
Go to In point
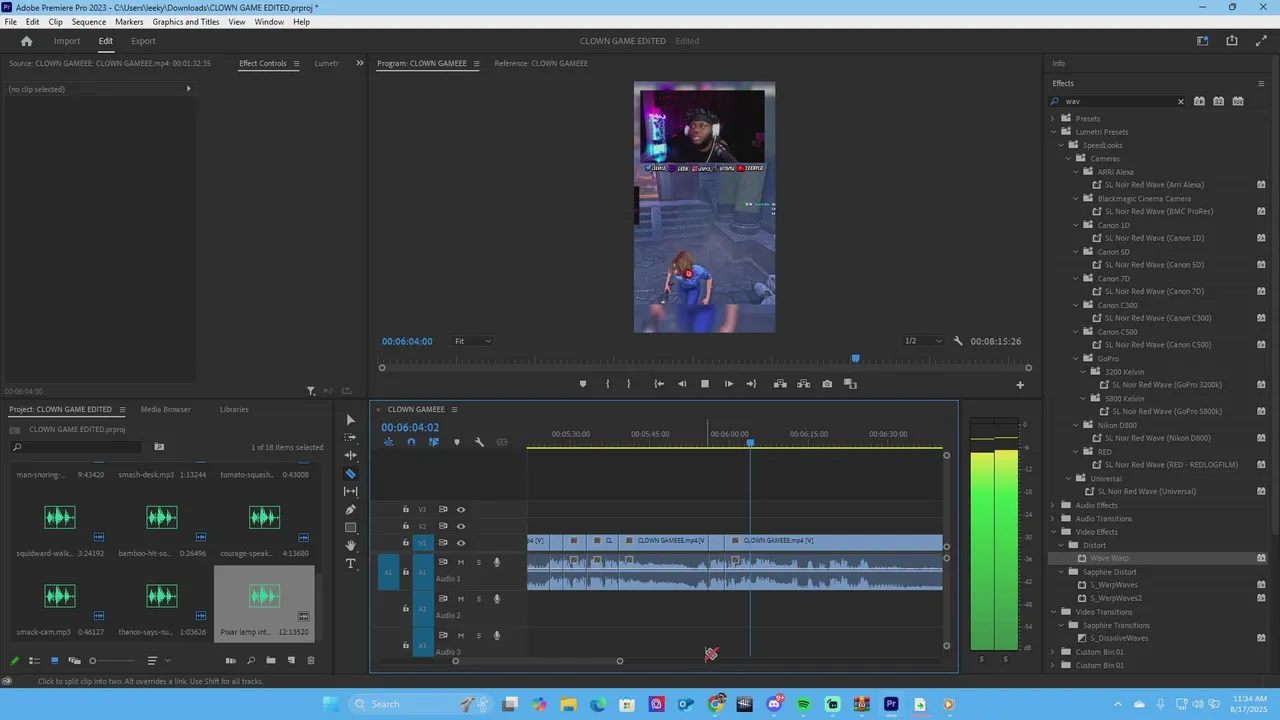click(x=659, y=384)
